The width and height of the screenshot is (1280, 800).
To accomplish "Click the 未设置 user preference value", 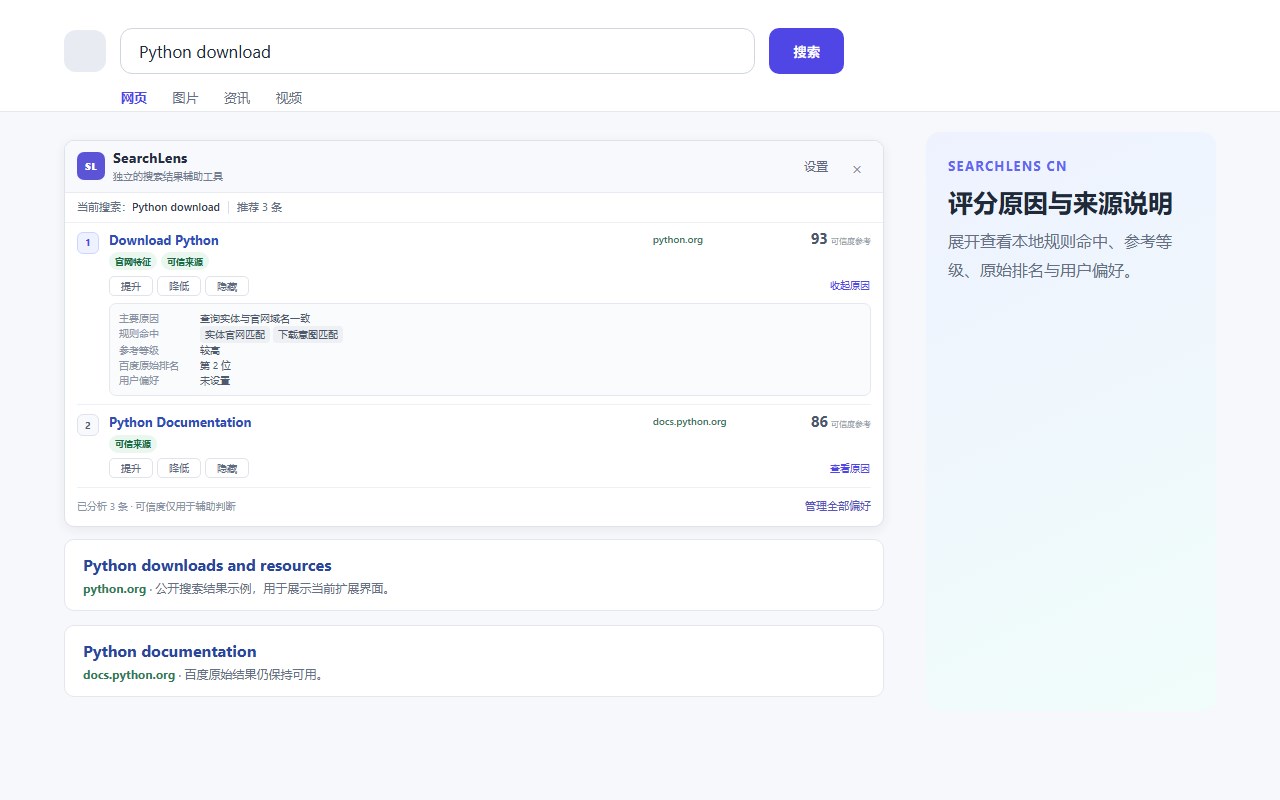I will coord(215,381).
